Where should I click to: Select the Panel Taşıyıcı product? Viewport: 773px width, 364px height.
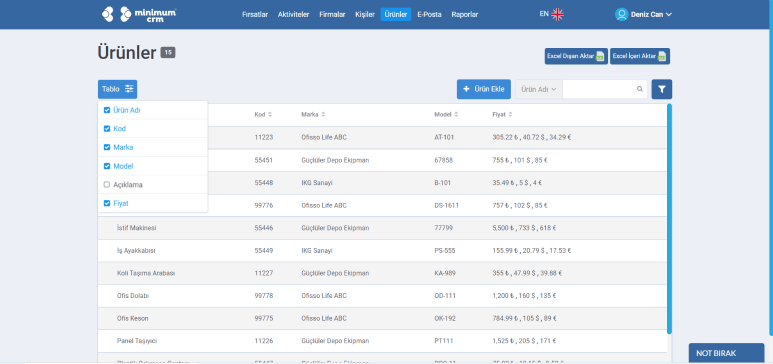137,341
